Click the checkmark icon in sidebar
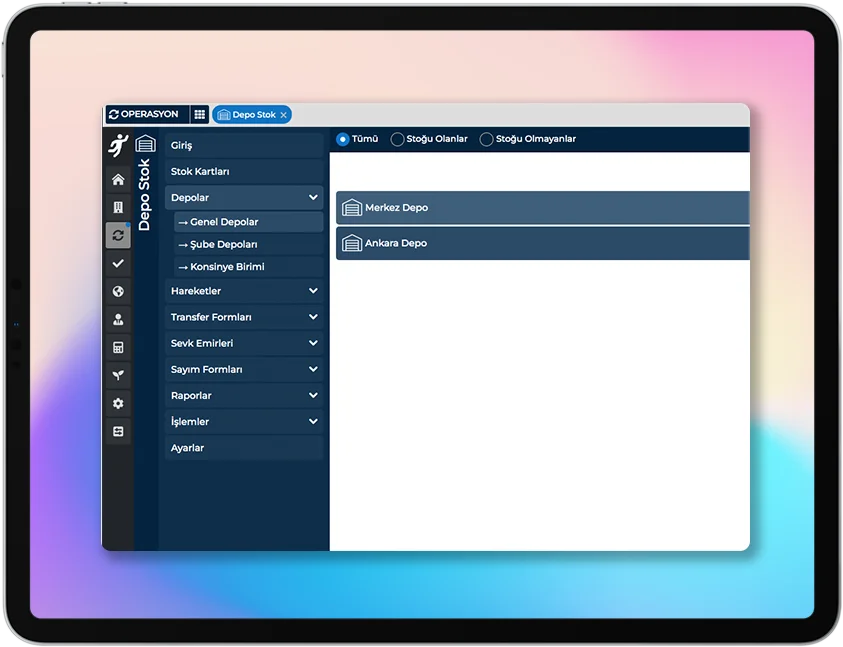Viewport: 843px width, 647px height. click(118, 263)
